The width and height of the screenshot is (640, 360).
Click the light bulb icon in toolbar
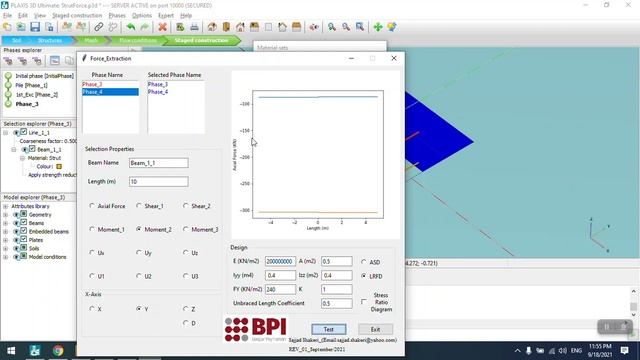(x=392, y=27)
